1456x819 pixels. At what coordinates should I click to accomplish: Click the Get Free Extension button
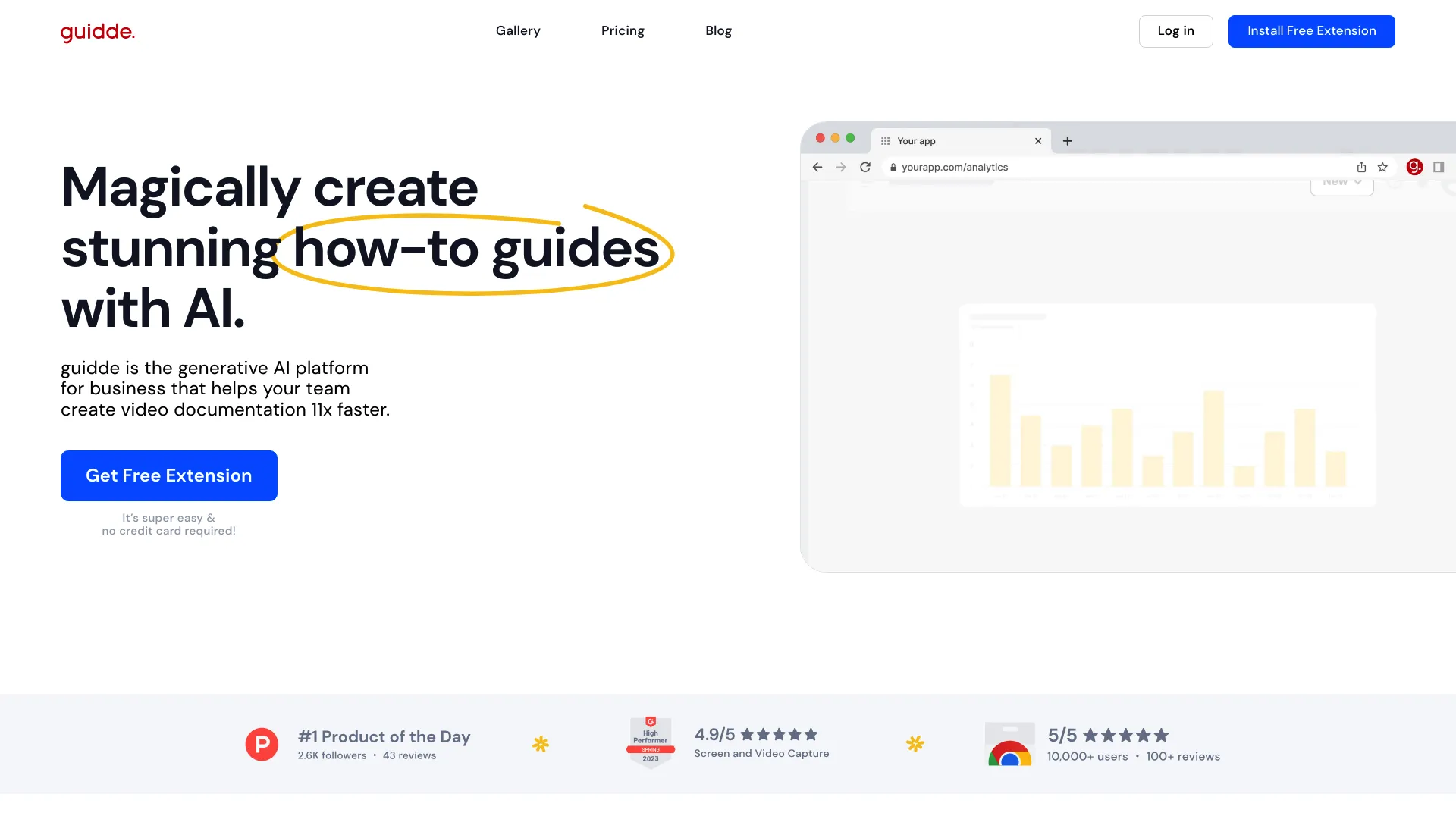pyautogui.click(x=169, y=475)
